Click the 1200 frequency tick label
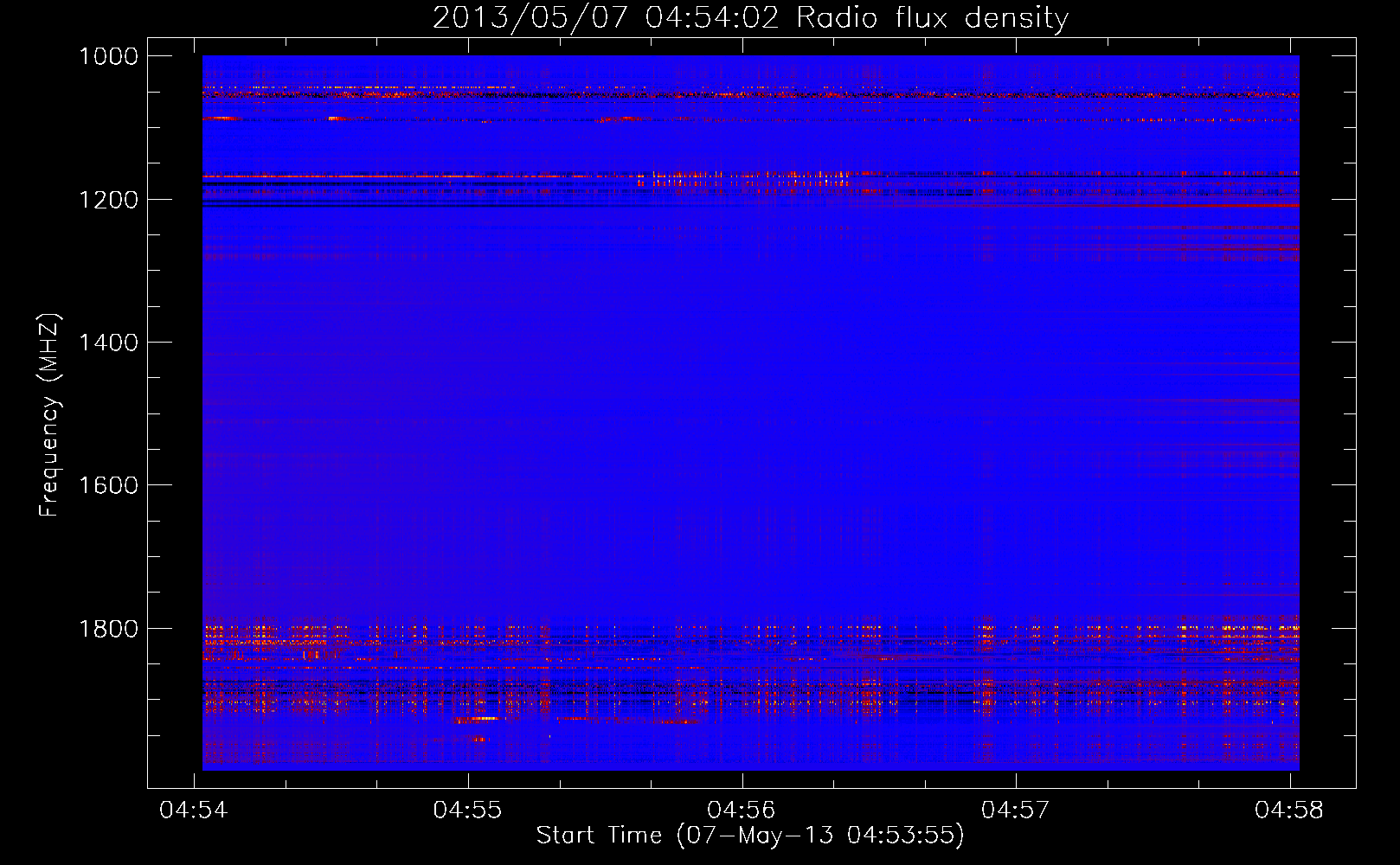This screenshot has height=865, width=1400. [108, 200]
